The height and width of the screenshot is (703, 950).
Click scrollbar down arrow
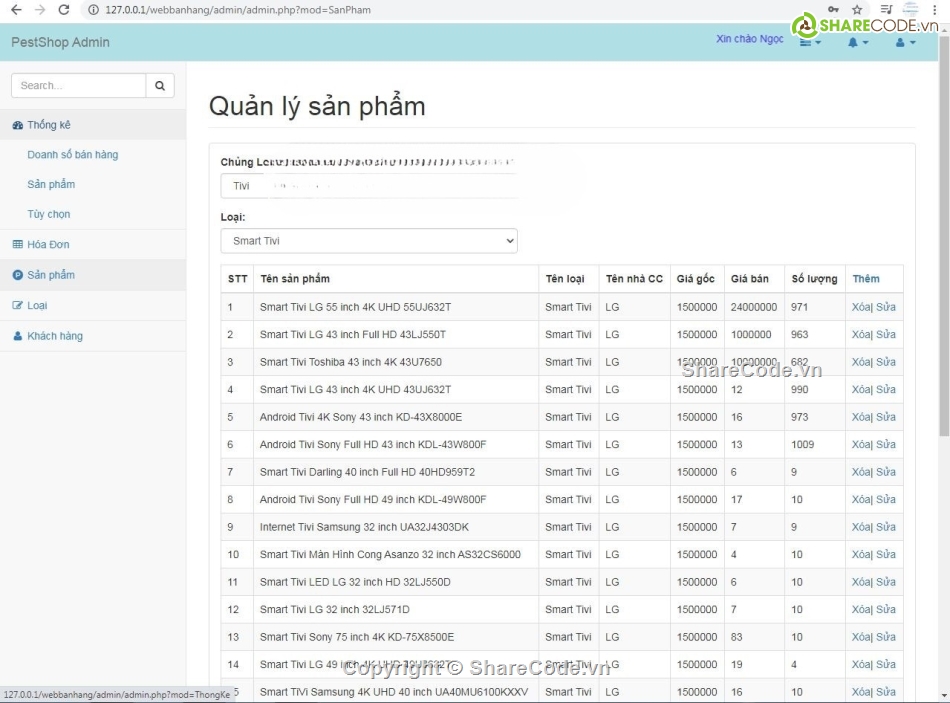tap(944, 696)
